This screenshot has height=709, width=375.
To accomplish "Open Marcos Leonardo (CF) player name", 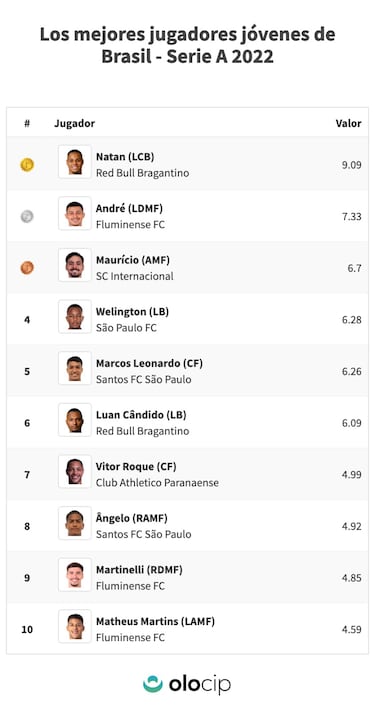I will [x=149, y=364].
